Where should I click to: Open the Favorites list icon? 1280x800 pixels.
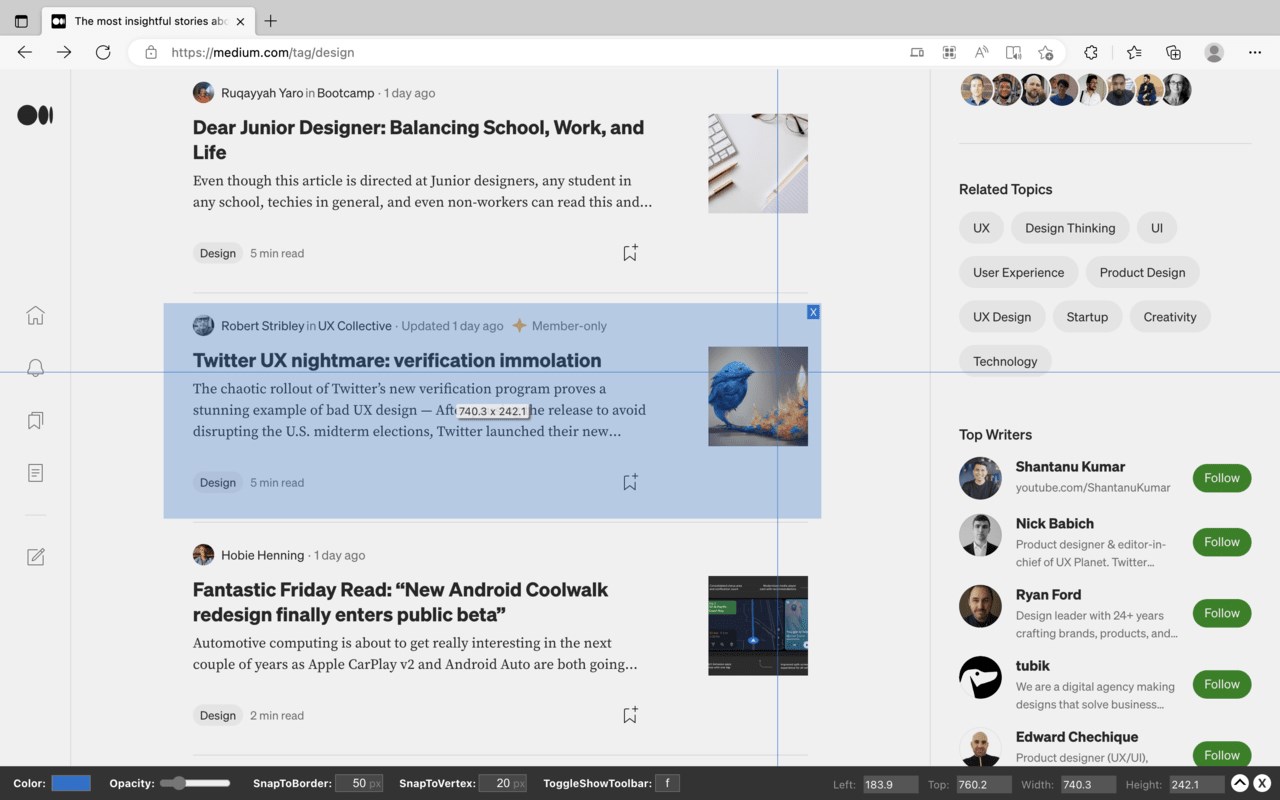coord(1134,52)
